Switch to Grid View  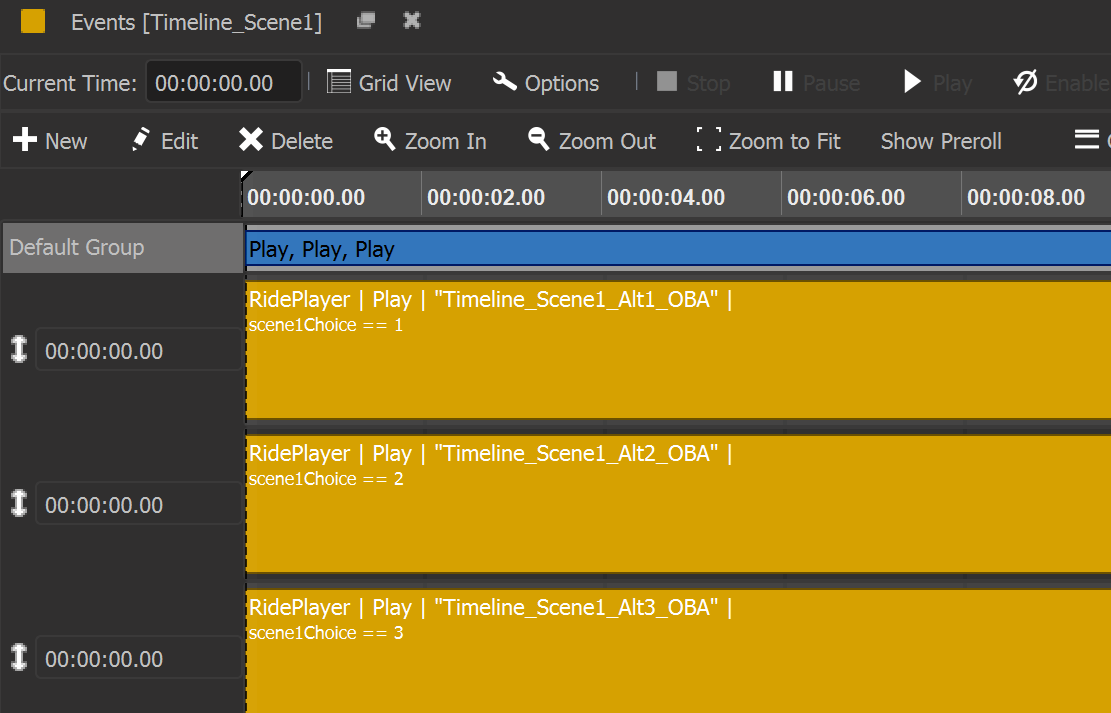coord(389,83)
